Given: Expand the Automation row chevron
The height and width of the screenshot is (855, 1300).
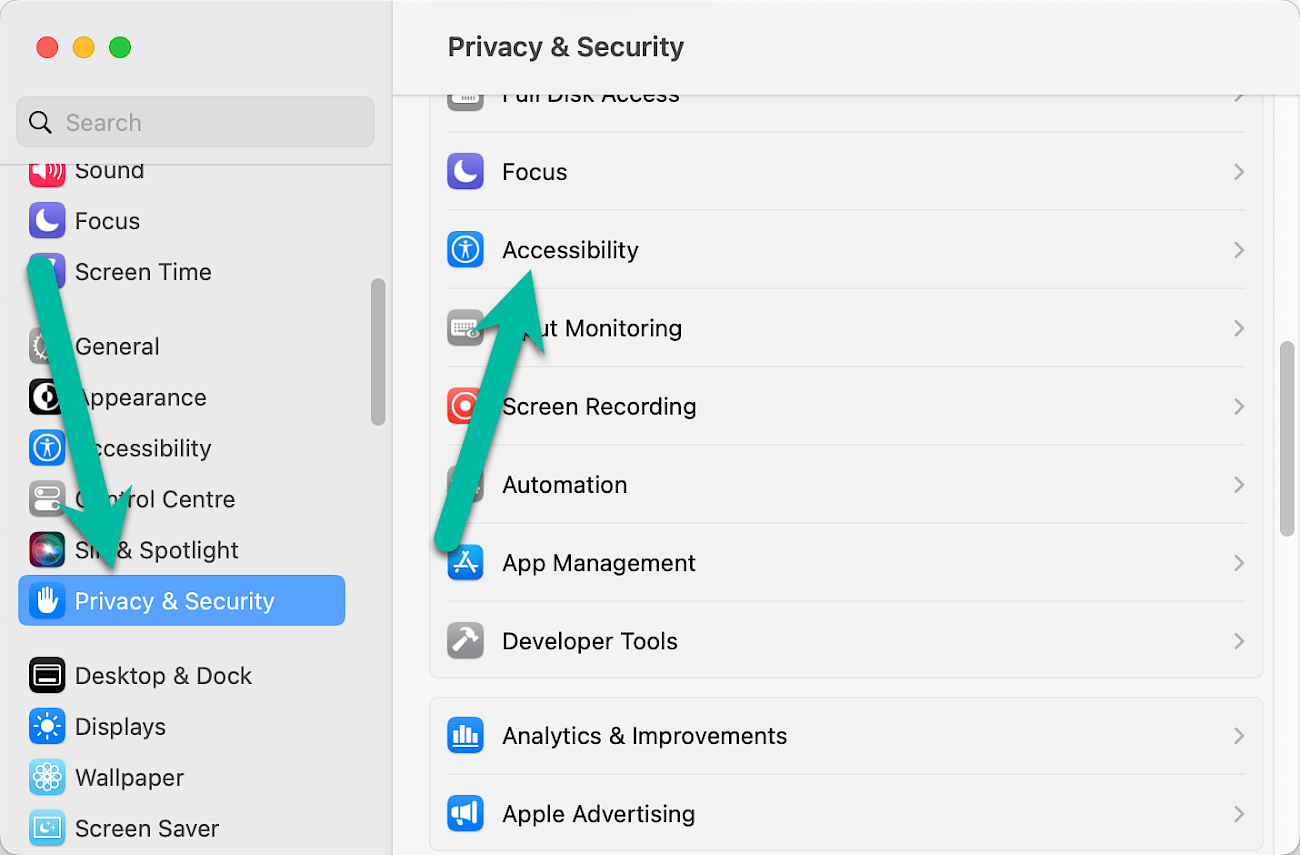Looking at the screenshot, I should point(1239,485).
